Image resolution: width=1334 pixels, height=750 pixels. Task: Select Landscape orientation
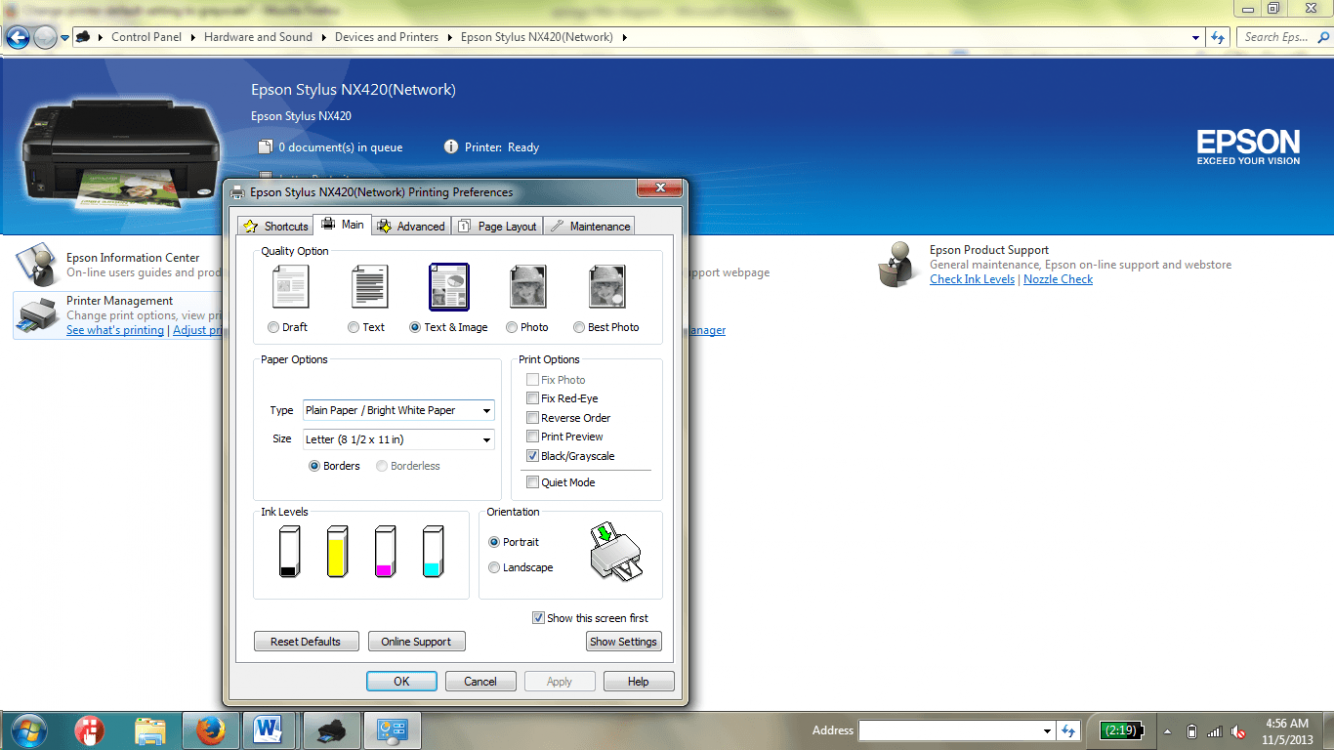coord(494,567)
